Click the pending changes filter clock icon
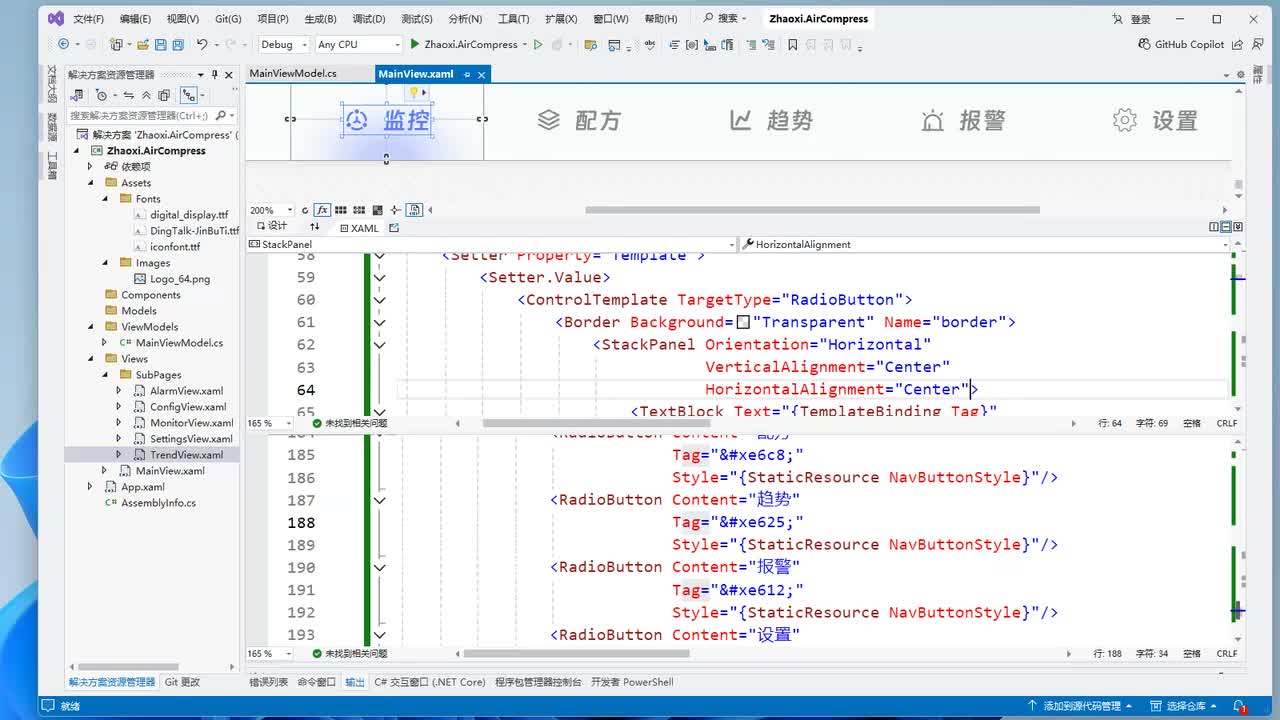The image size is (1280, 720). (x=102, y=95)
